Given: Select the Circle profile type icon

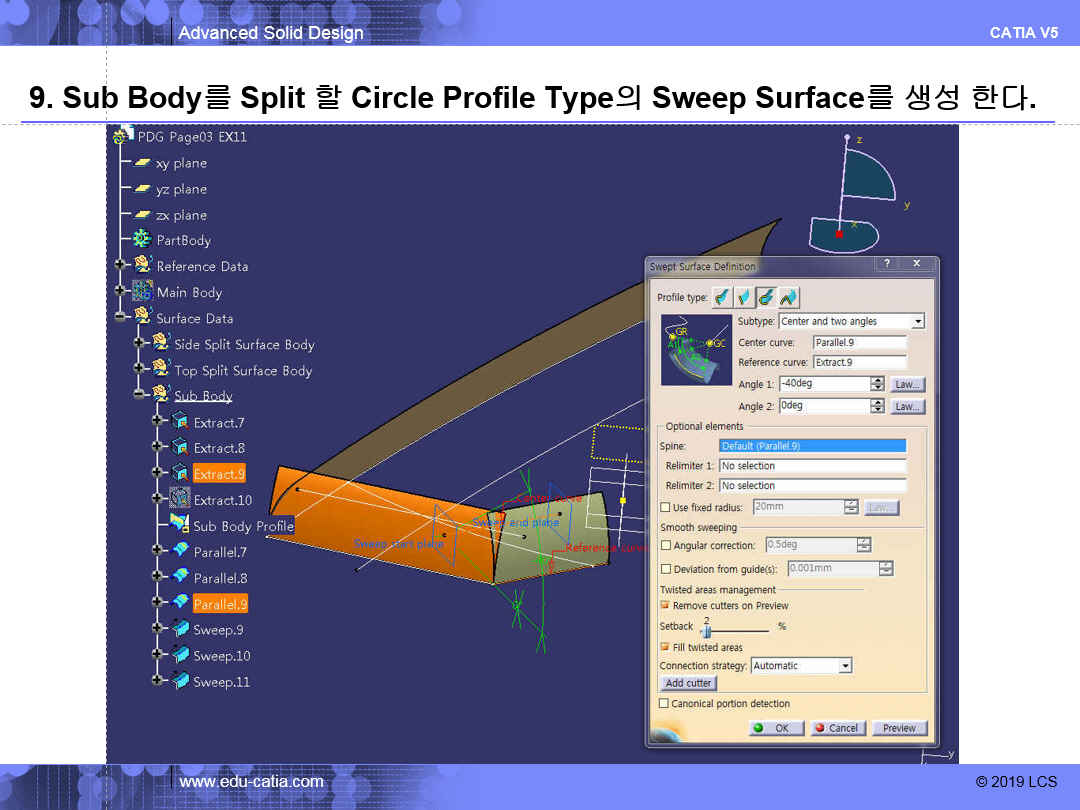Looking at the screenshot, I should click(x=766, y=297).
